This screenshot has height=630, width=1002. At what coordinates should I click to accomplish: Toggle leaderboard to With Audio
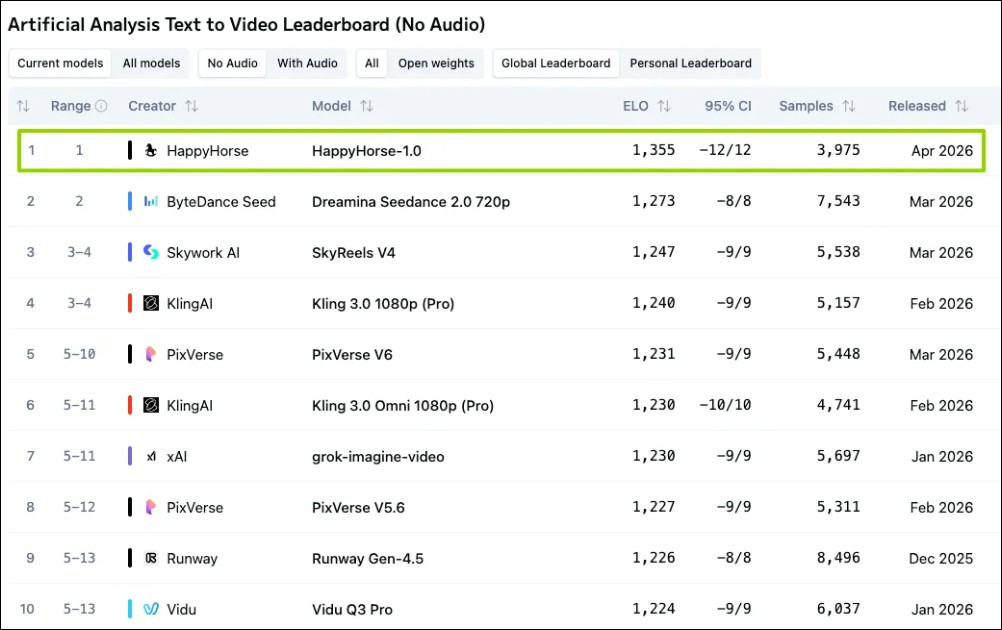click(x=307, y=63)
